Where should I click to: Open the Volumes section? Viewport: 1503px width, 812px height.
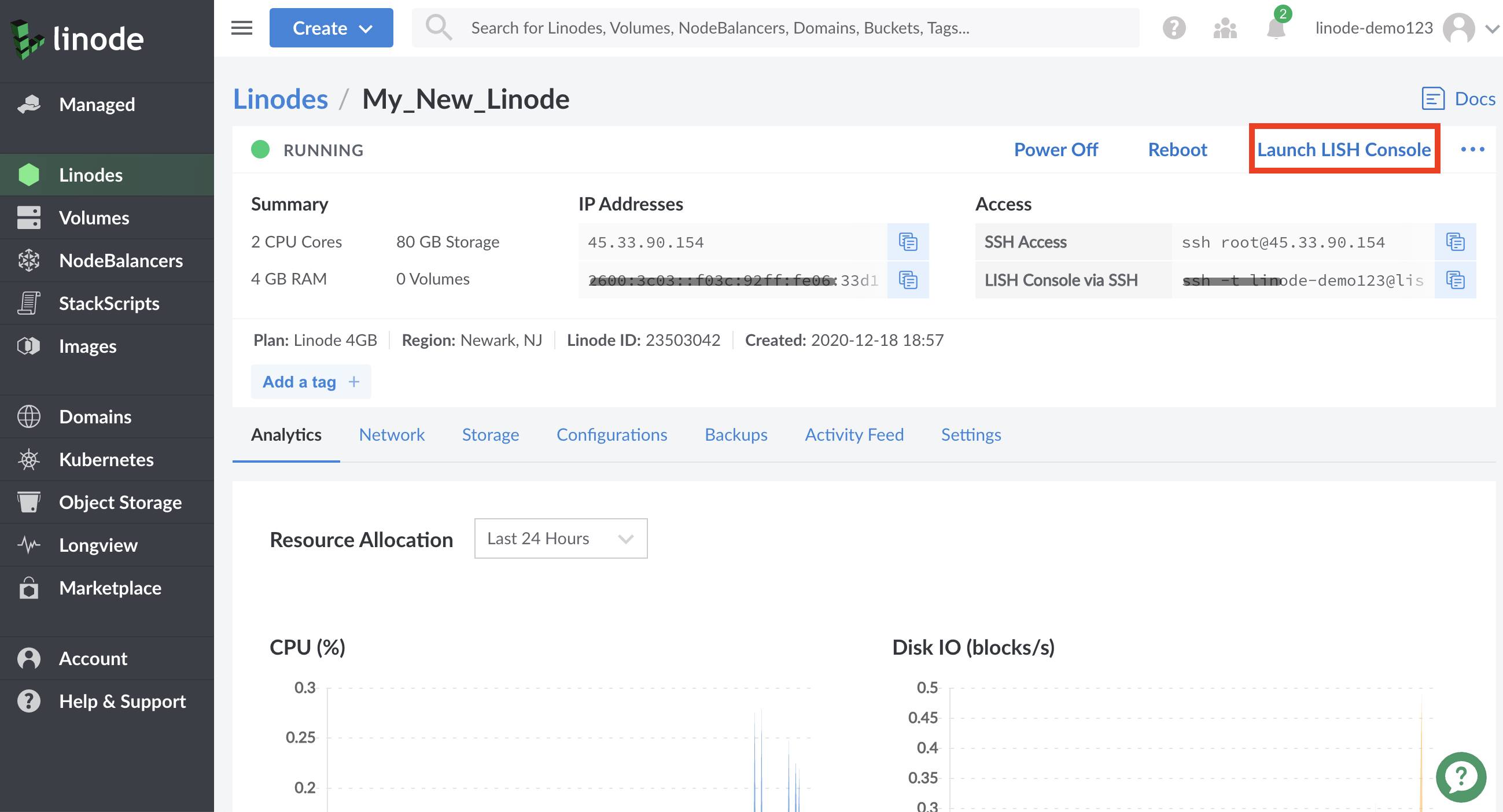[x=94, y=217]
